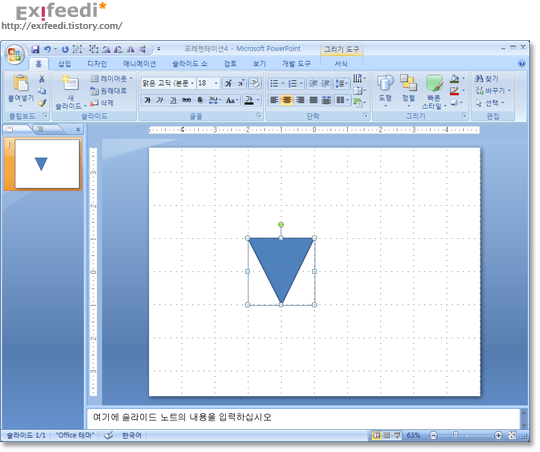The image size is (540, 452).
Task: Click 찾기 find button
Action: point(487,79)
